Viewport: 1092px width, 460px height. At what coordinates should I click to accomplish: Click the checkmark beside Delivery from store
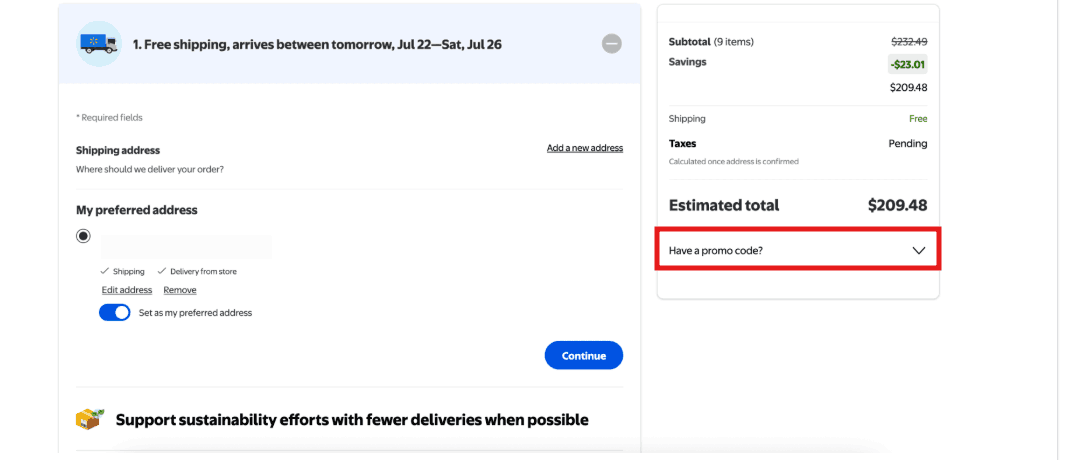click(x=162, y=271)
